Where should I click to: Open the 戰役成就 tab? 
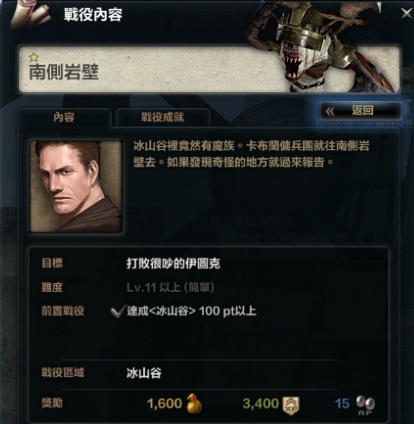(x=162, y=117)
